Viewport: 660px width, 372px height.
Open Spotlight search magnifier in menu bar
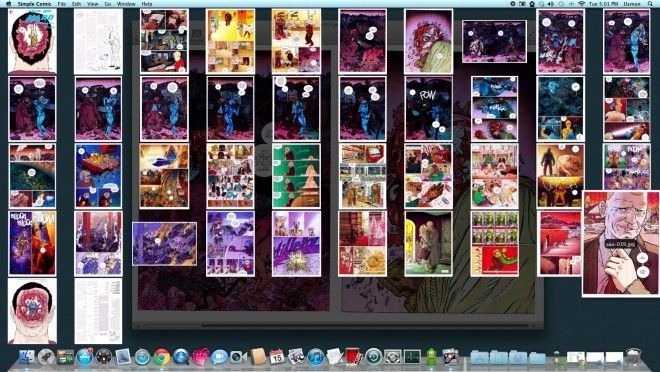click(649, 4)
